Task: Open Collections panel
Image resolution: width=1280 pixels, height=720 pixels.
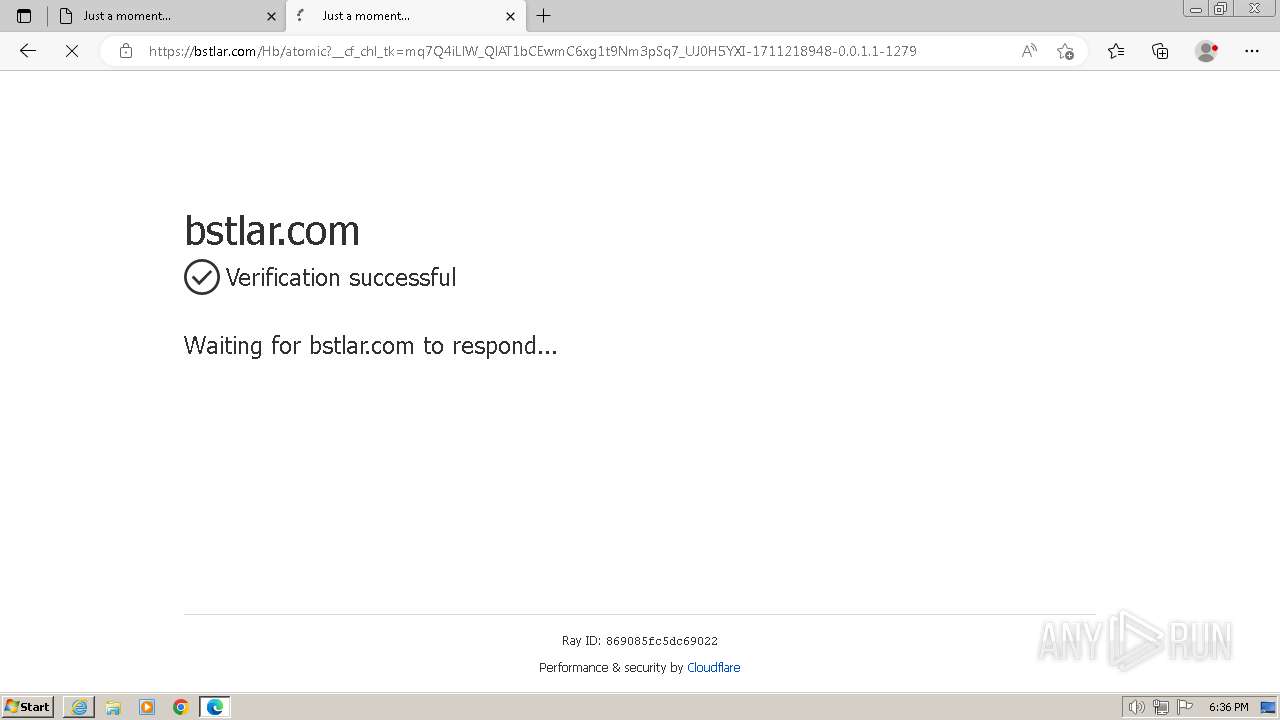Action: [x=1160, y=51]
